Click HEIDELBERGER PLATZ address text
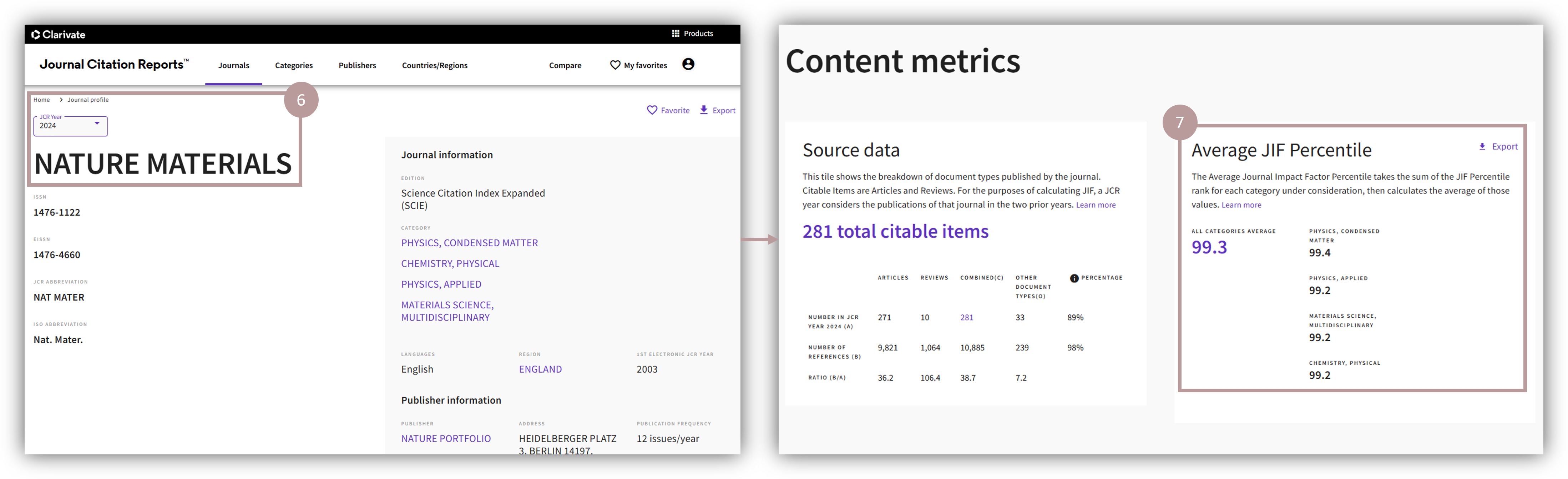 (567, 444)
